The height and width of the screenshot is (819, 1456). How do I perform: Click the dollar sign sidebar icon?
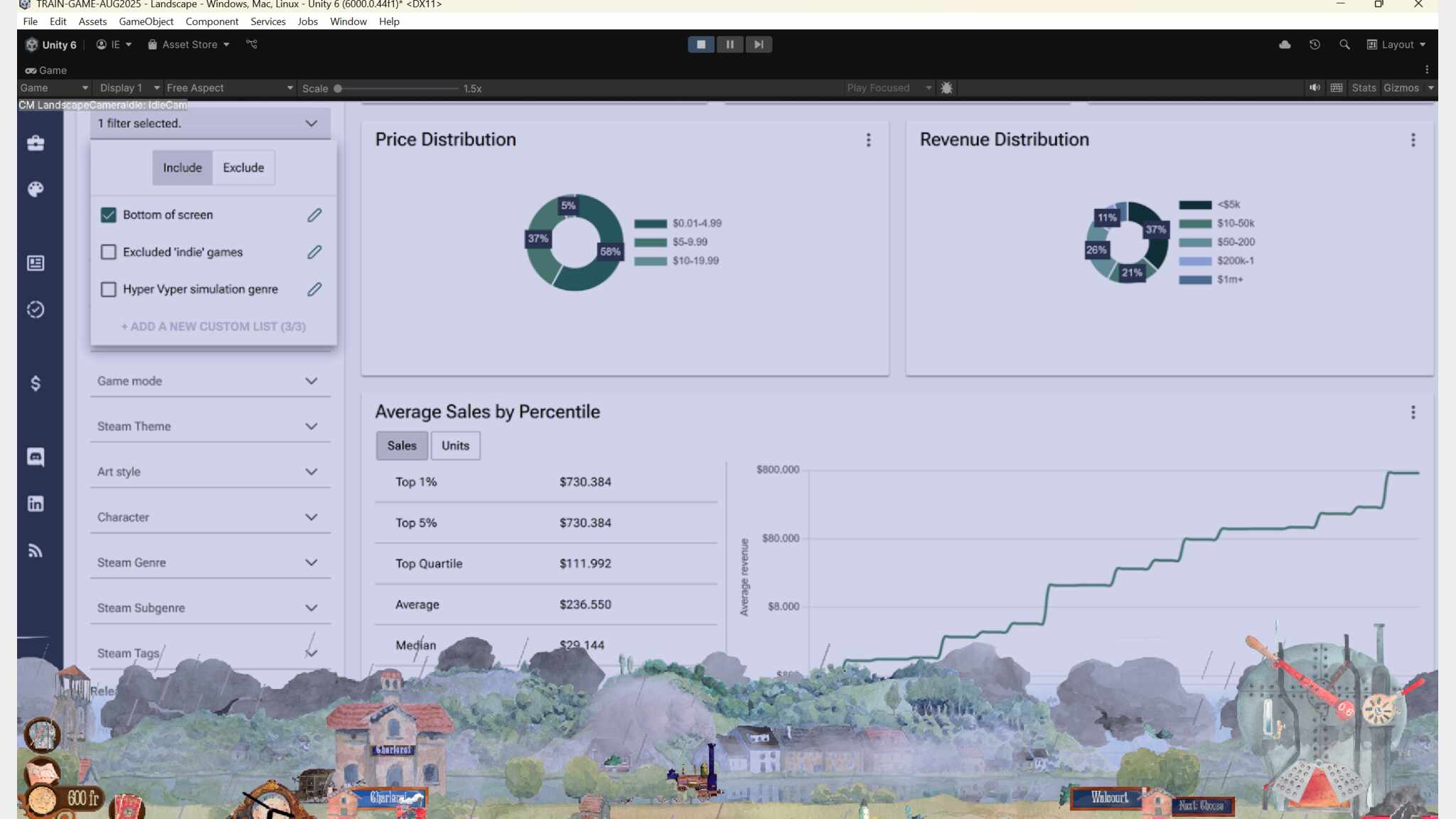click(36, 383)
